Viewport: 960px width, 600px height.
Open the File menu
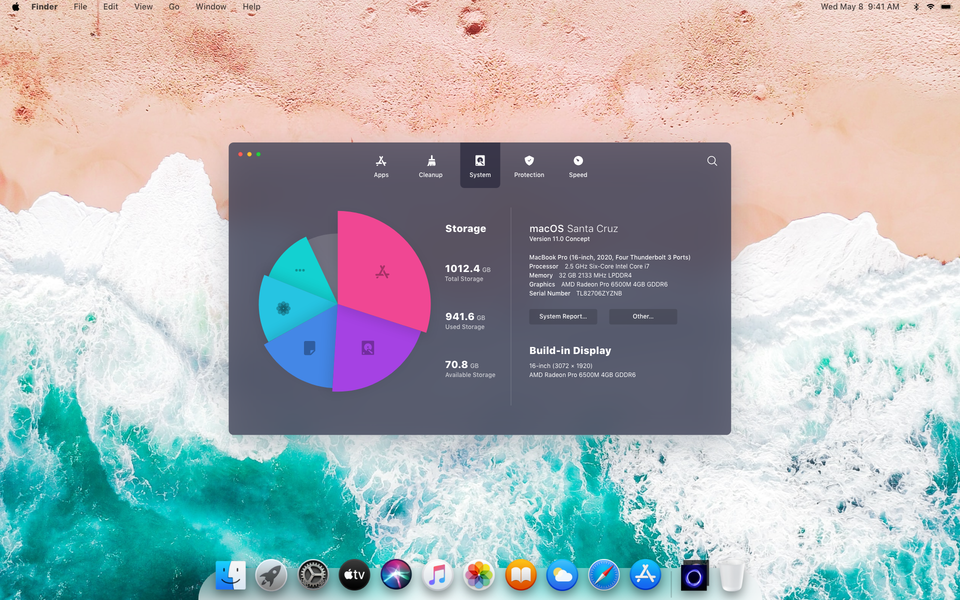point(80,7)
